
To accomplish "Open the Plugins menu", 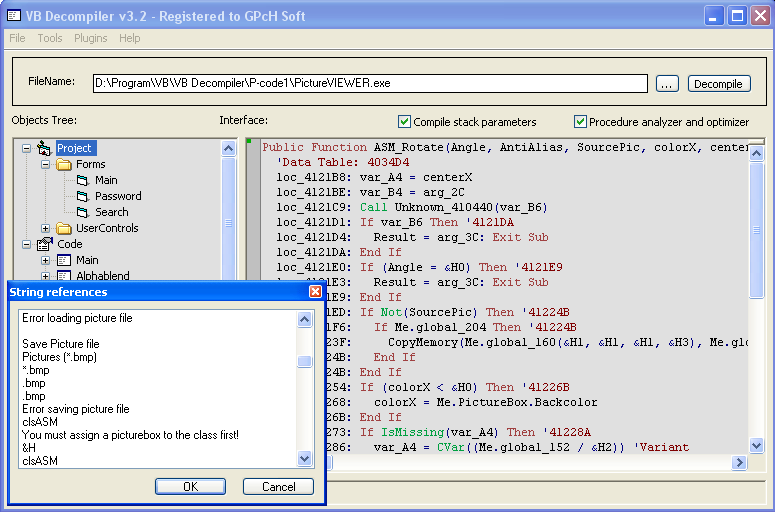I will click(90, 38).
